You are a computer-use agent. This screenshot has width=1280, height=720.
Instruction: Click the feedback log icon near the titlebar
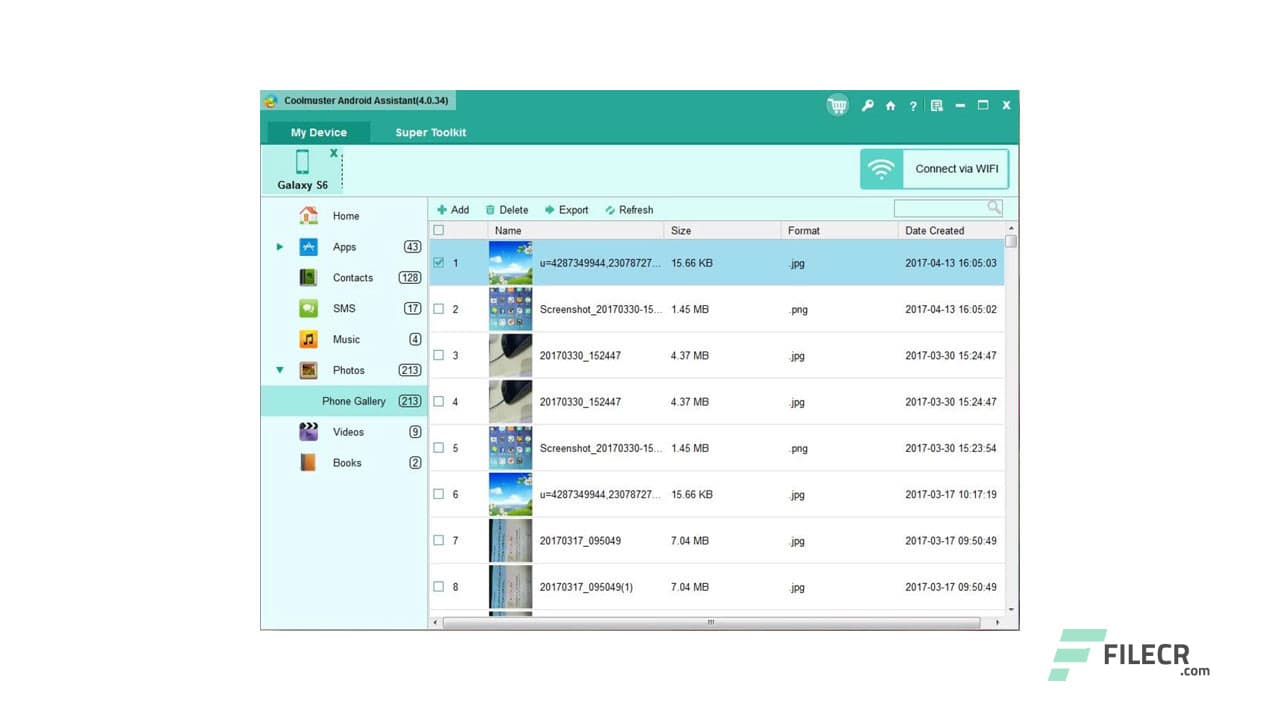(936, 105)
